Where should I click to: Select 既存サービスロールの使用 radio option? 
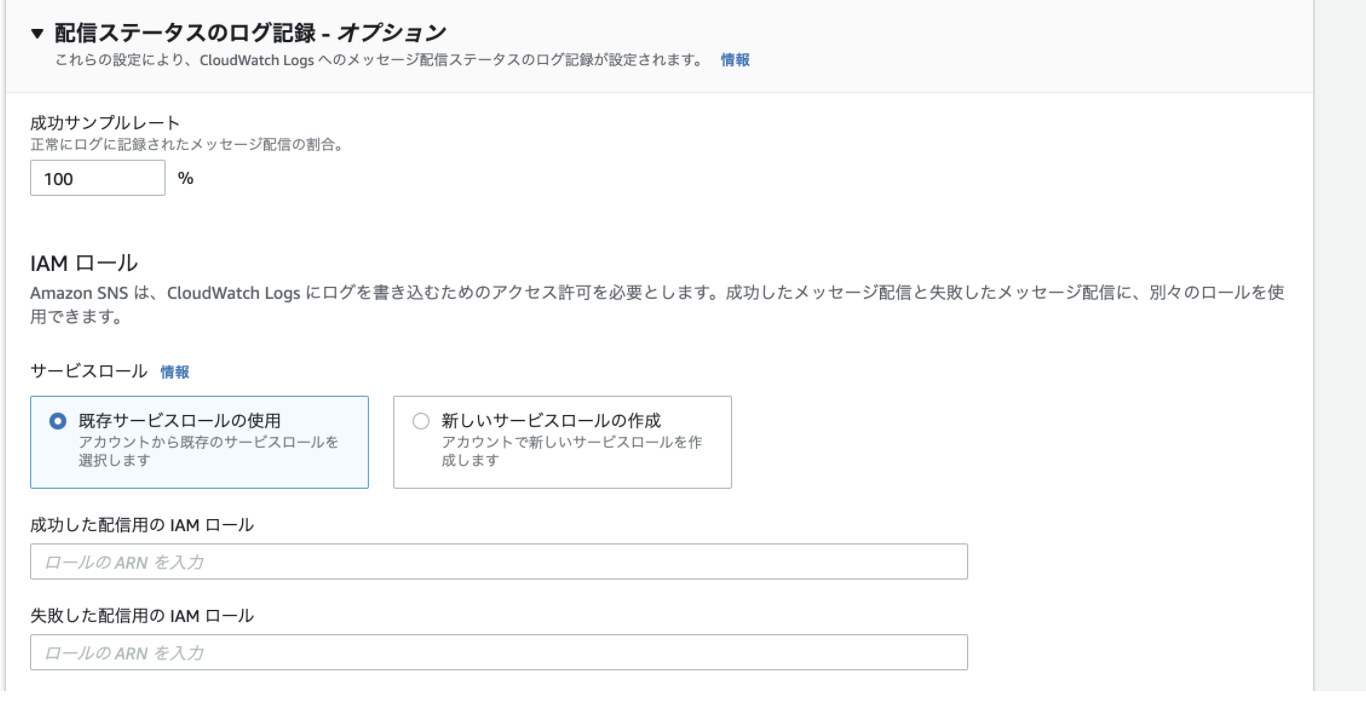[58, 421]
